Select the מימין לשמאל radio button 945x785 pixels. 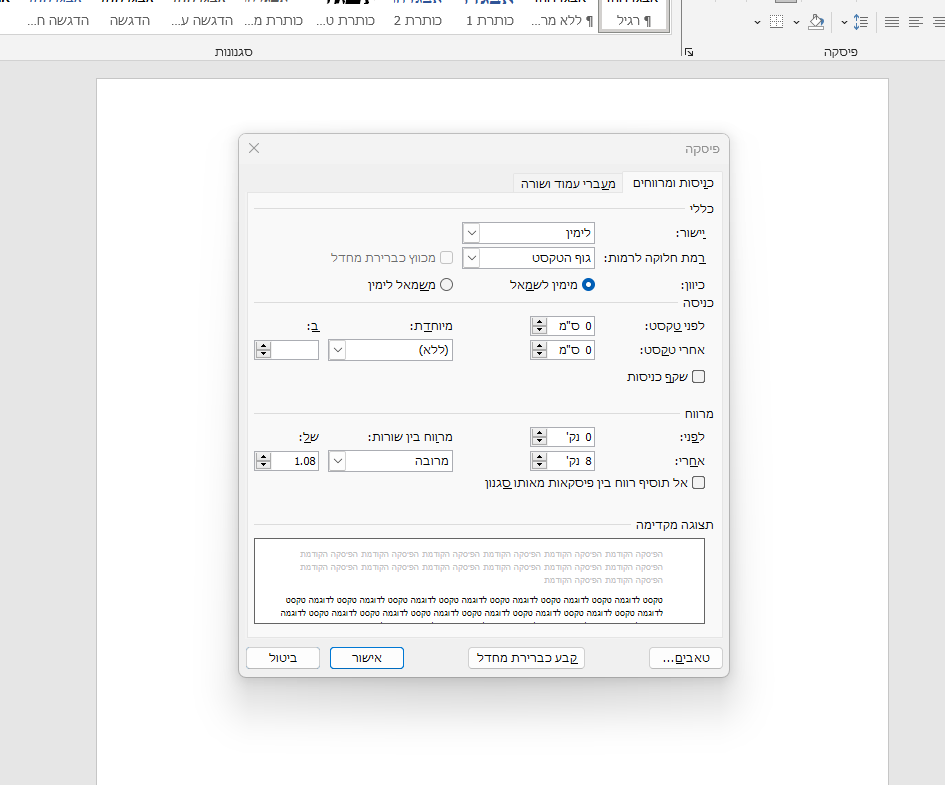pos(588,284)
